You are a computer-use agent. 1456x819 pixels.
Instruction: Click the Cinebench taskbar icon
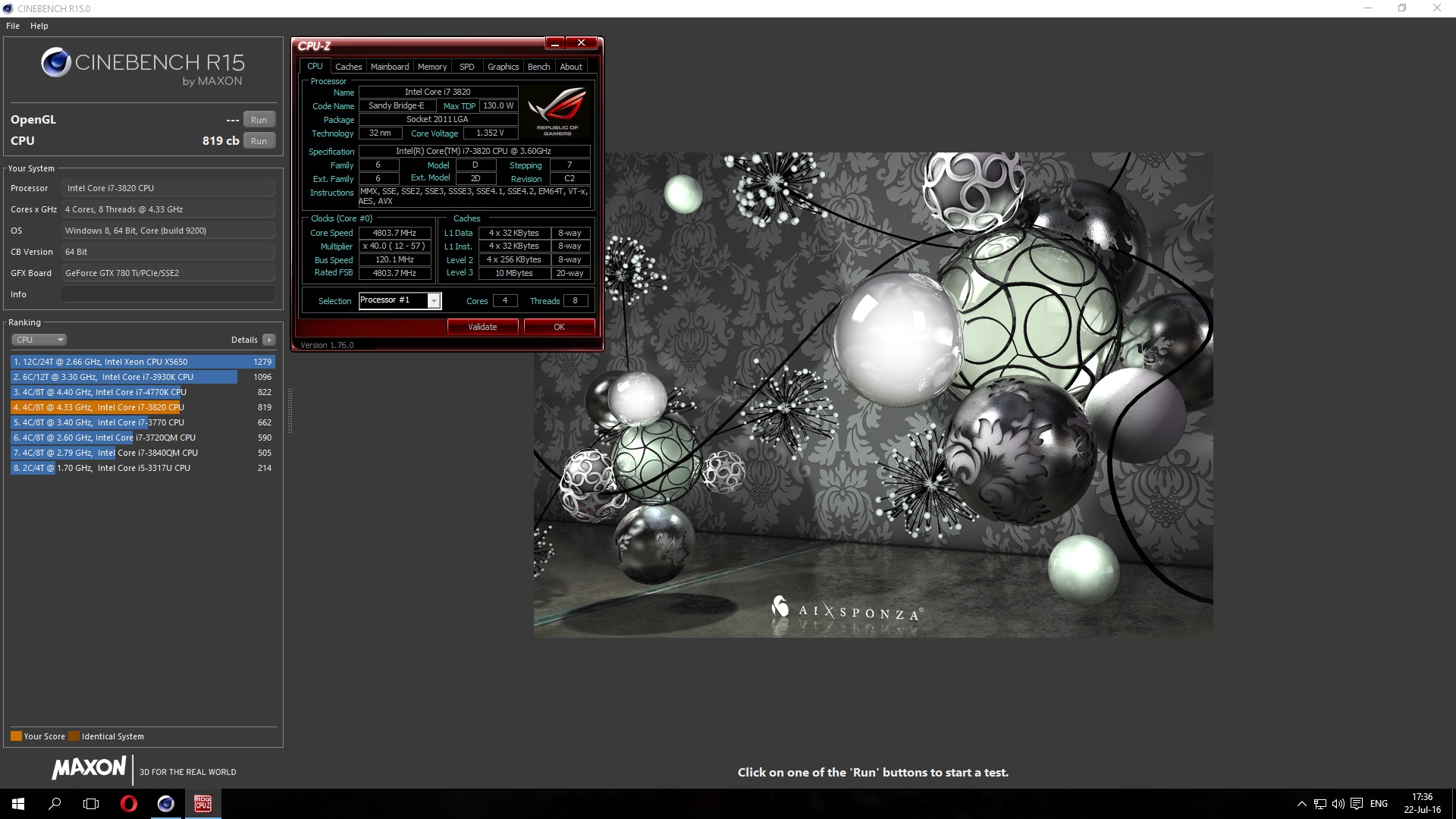point(165,804)
